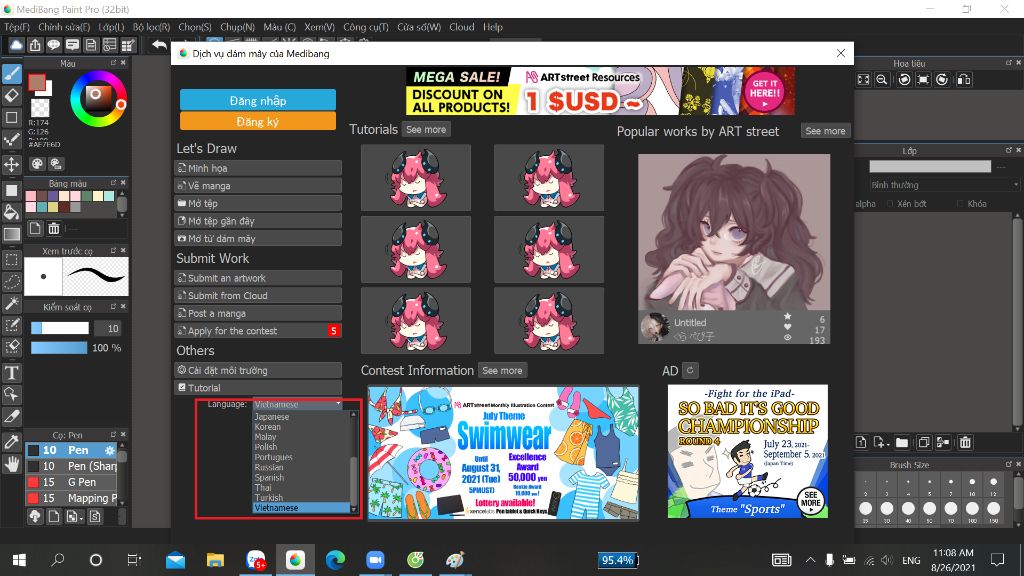Open the Swimwear contest banner

503,453
